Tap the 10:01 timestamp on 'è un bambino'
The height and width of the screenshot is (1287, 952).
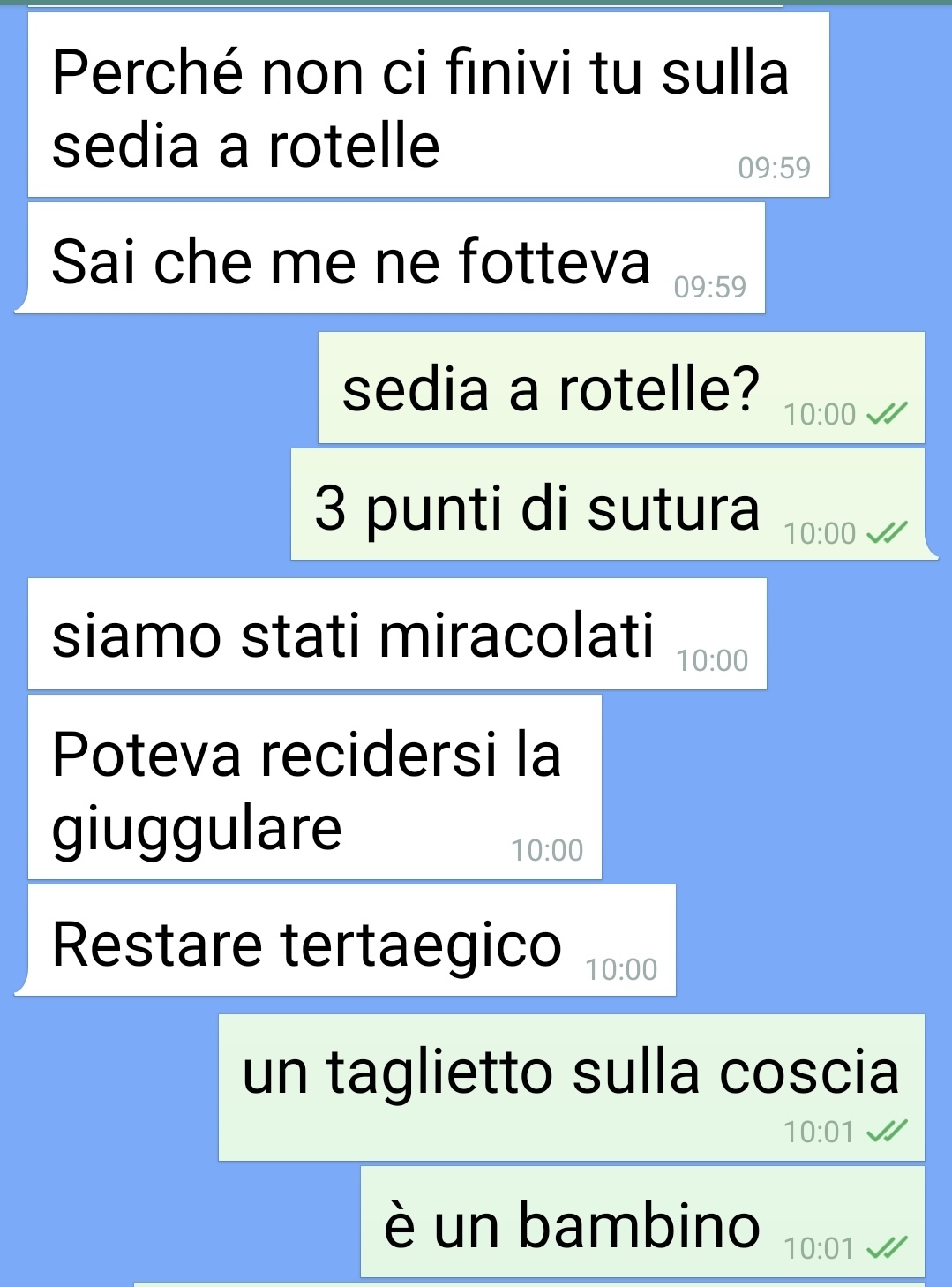[819, 1248]
